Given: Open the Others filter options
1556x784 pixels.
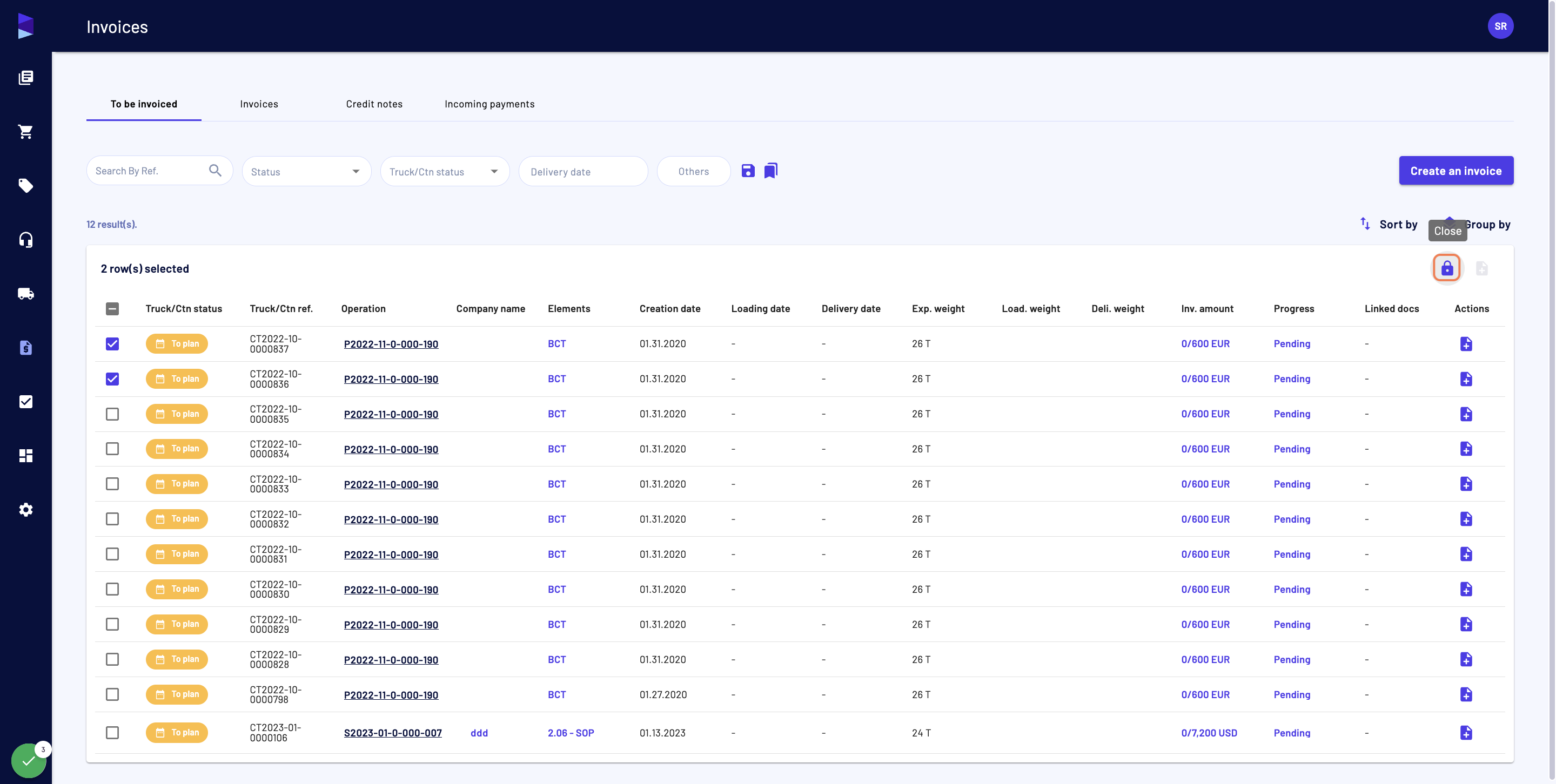Looking at the screenshot, I should [693, 171].
